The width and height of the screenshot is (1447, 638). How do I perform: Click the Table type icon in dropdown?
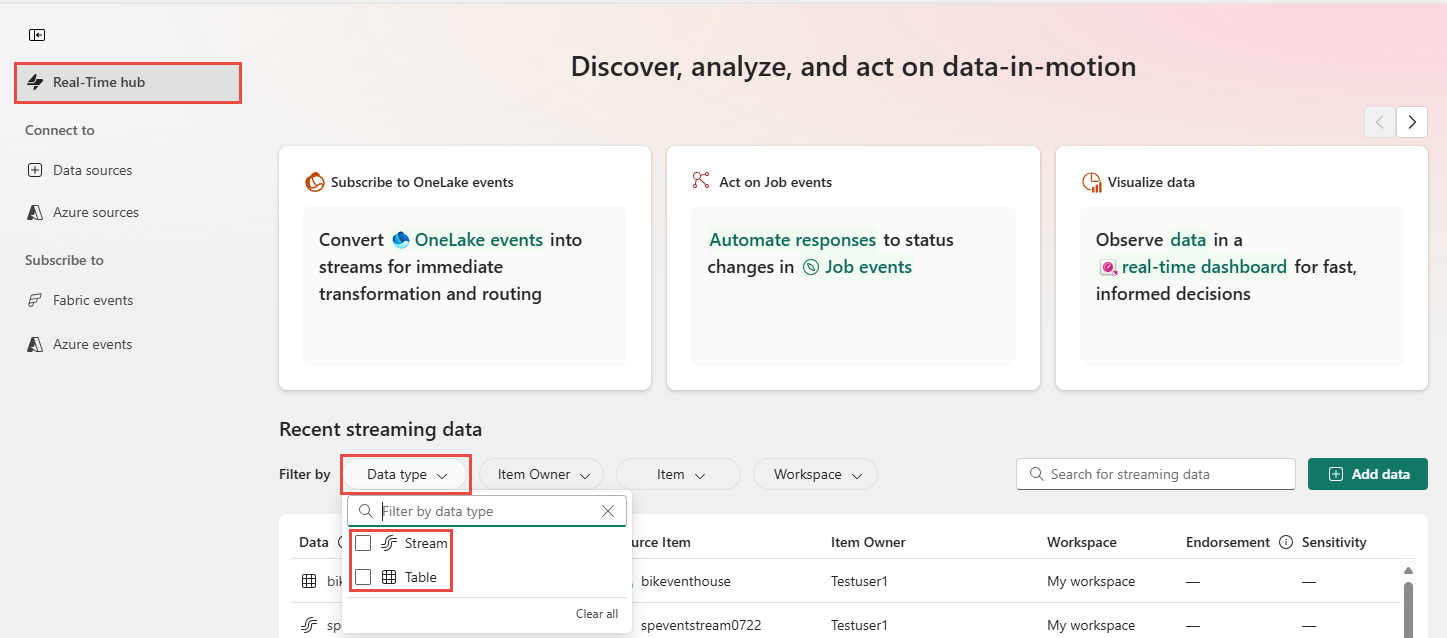pos(390,577)
